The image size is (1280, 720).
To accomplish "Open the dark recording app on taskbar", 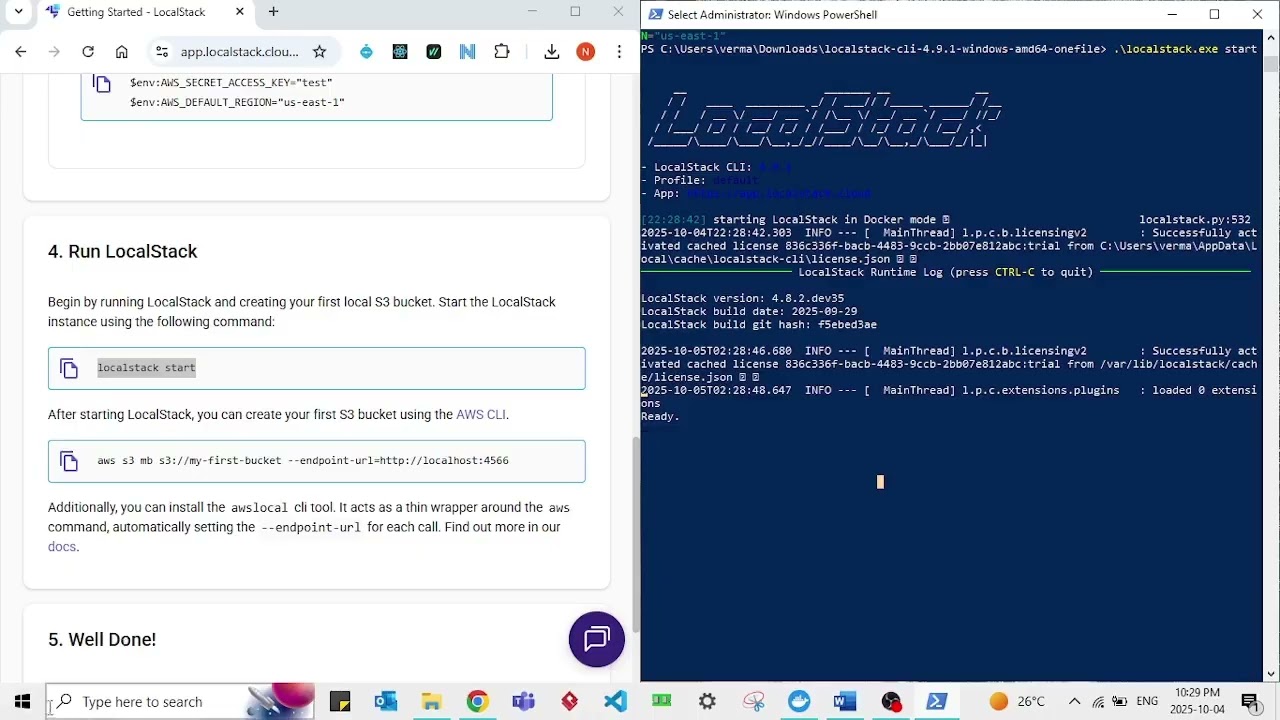I will tap(891, 702).
